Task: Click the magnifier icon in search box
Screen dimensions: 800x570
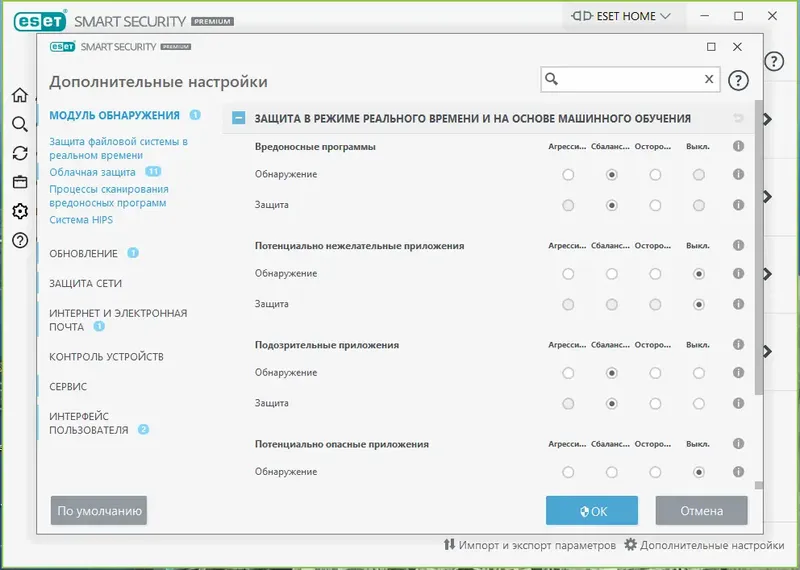Action: 552,79
